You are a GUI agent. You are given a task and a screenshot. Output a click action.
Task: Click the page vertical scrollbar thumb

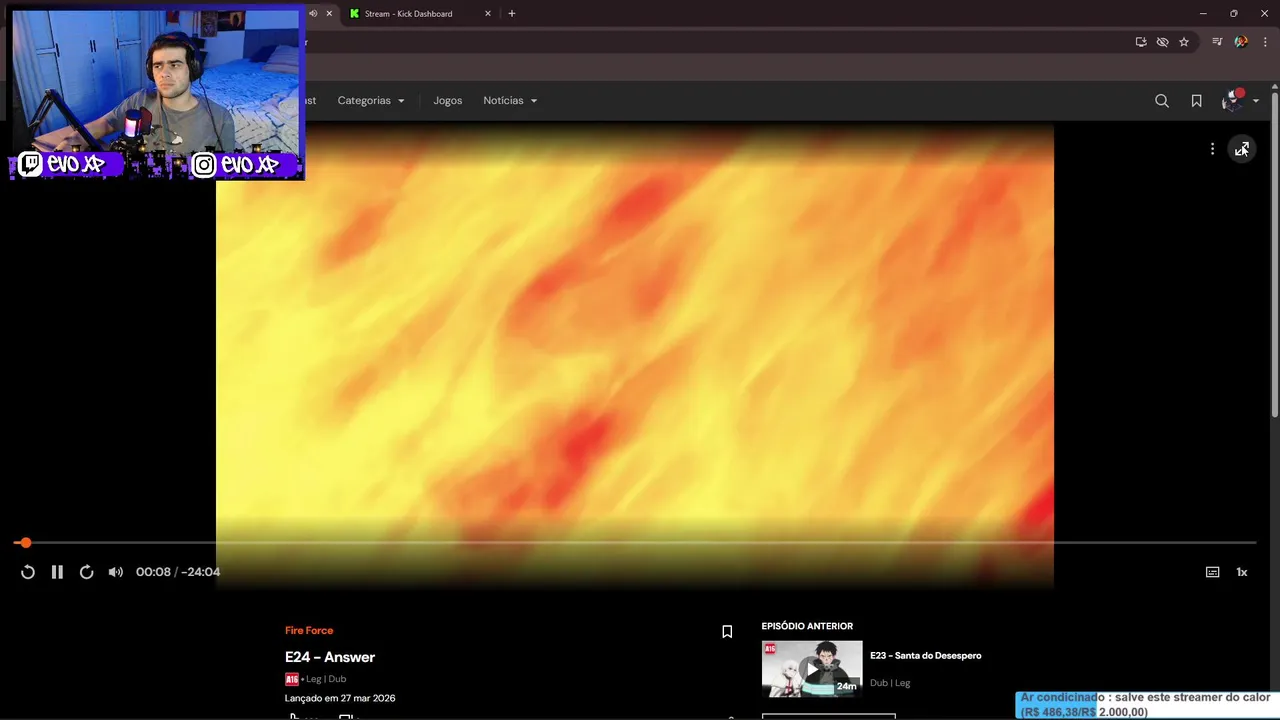tap(1274, 255)
